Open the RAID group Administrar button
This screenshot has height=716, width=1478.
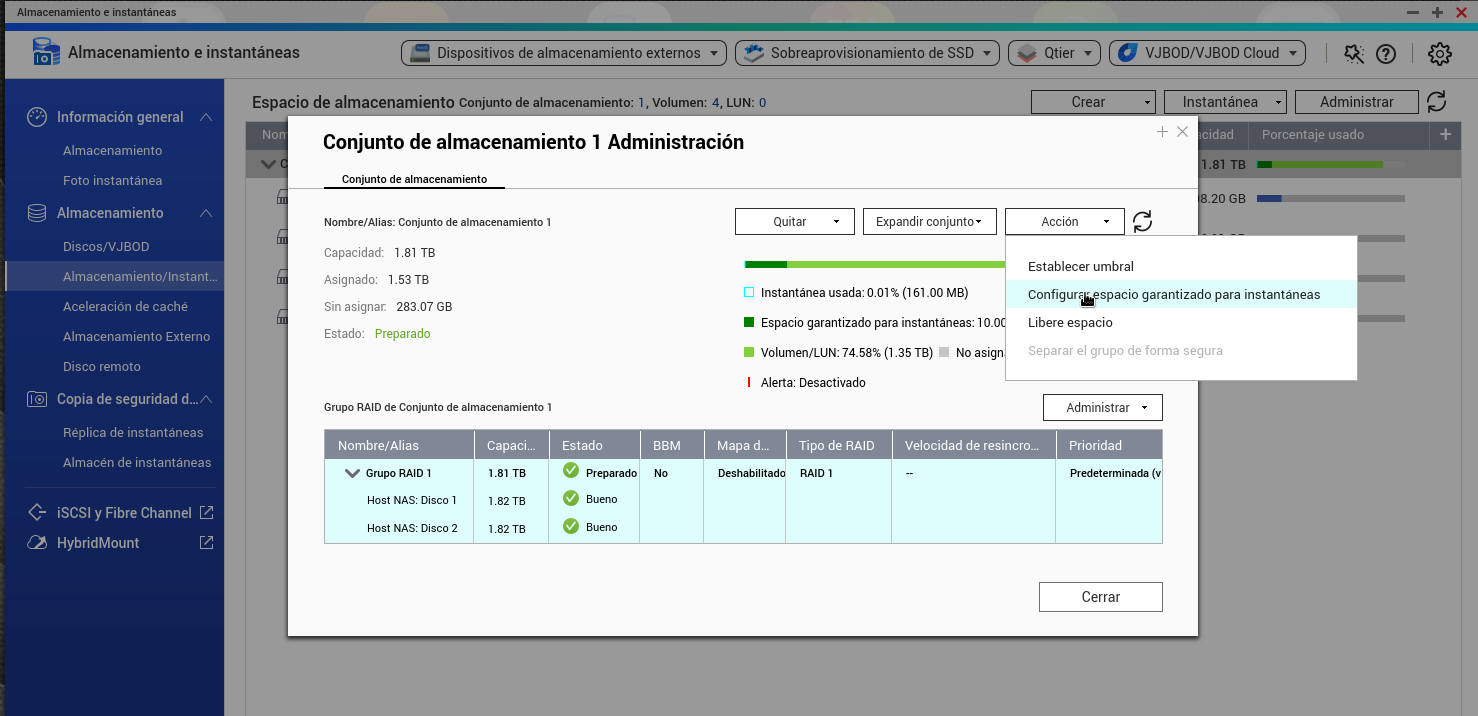[x=1102, y=408]
